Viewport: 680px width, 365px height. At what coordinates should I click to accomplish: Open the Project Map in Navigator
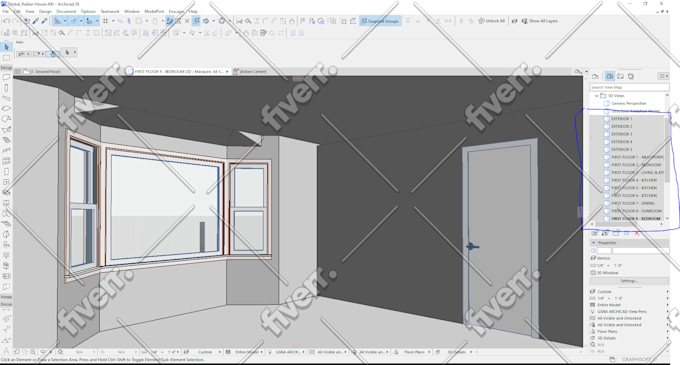click(595, 76)
